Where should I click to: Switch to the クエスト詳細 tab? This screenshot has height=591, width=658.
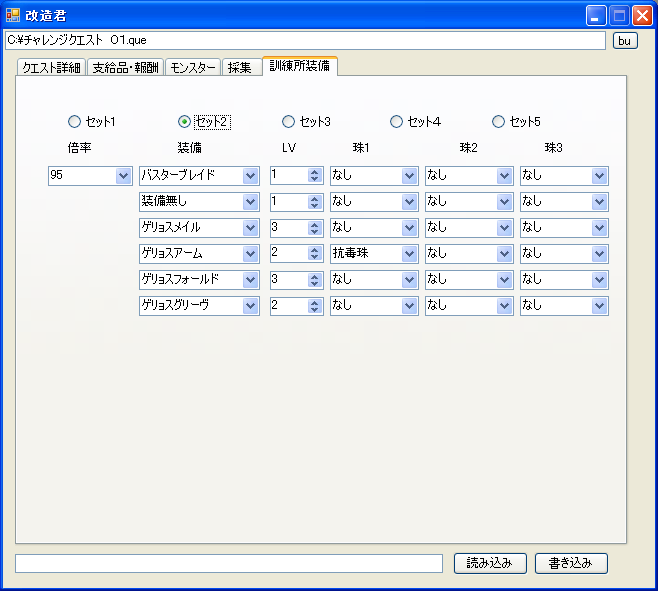click(52, 68)
